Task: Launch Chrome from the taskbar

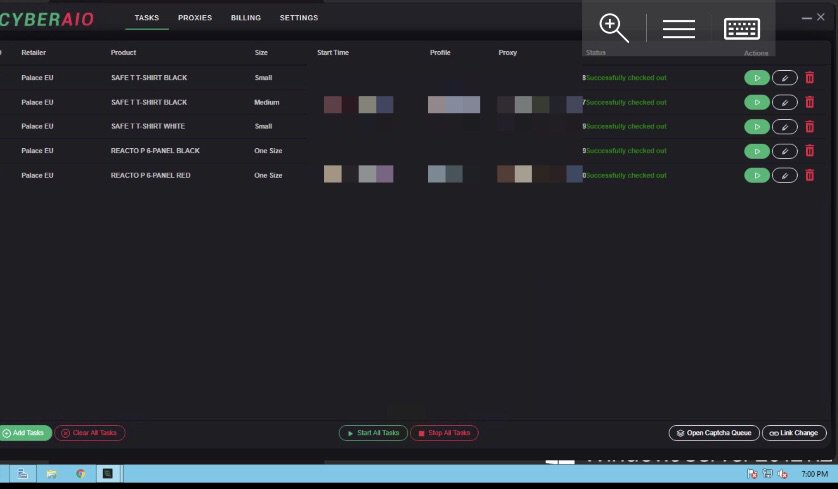Action: (80, 474)
